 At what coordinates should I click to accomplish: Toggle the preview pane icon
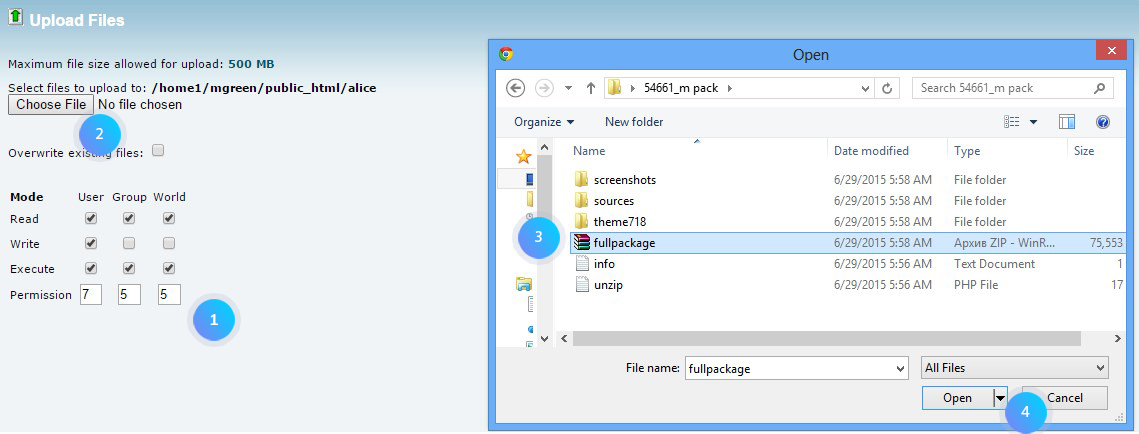[x=1067, y=122]
